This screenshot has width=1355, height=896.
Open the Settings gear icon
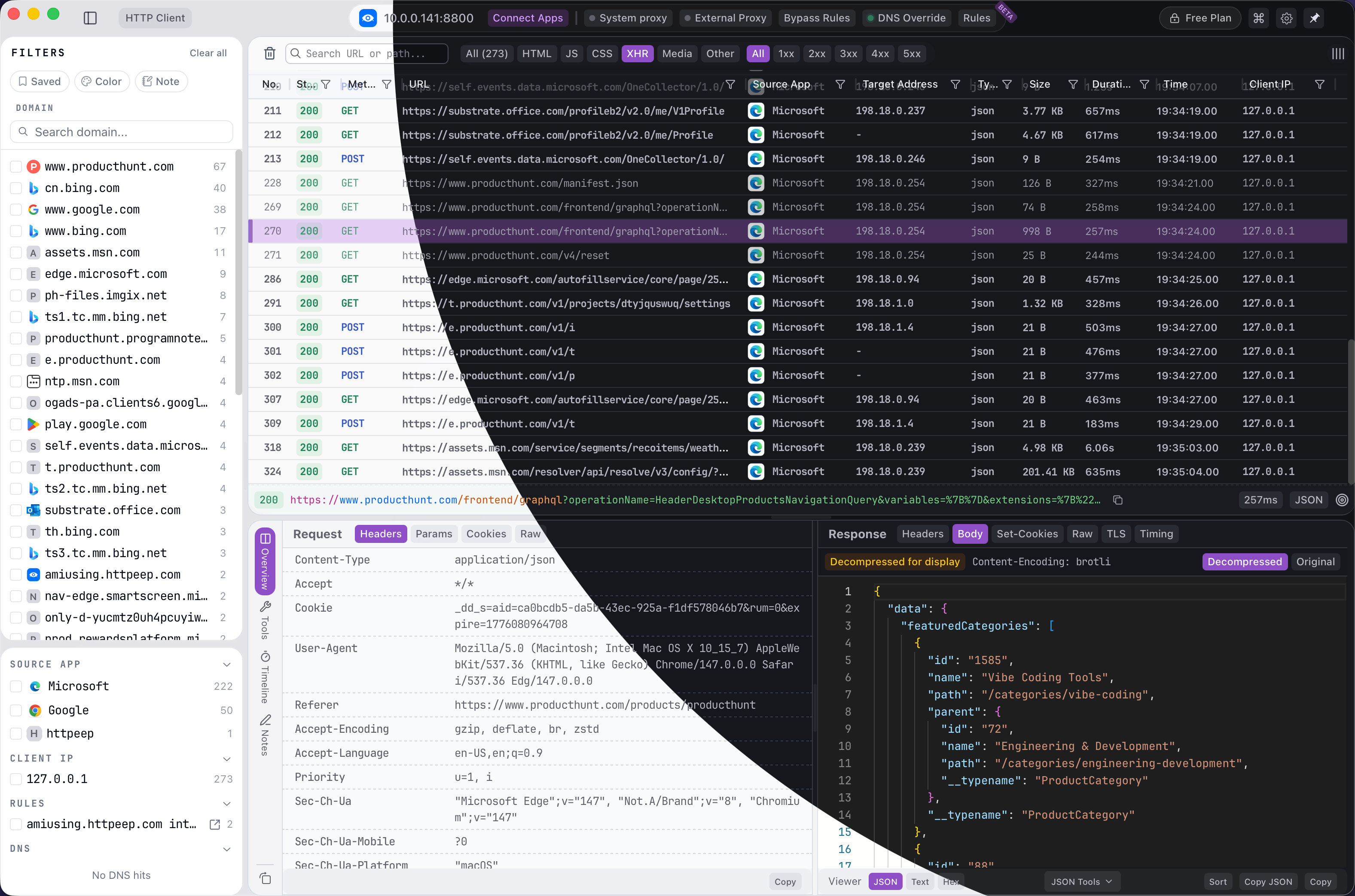pos(1286,18)
